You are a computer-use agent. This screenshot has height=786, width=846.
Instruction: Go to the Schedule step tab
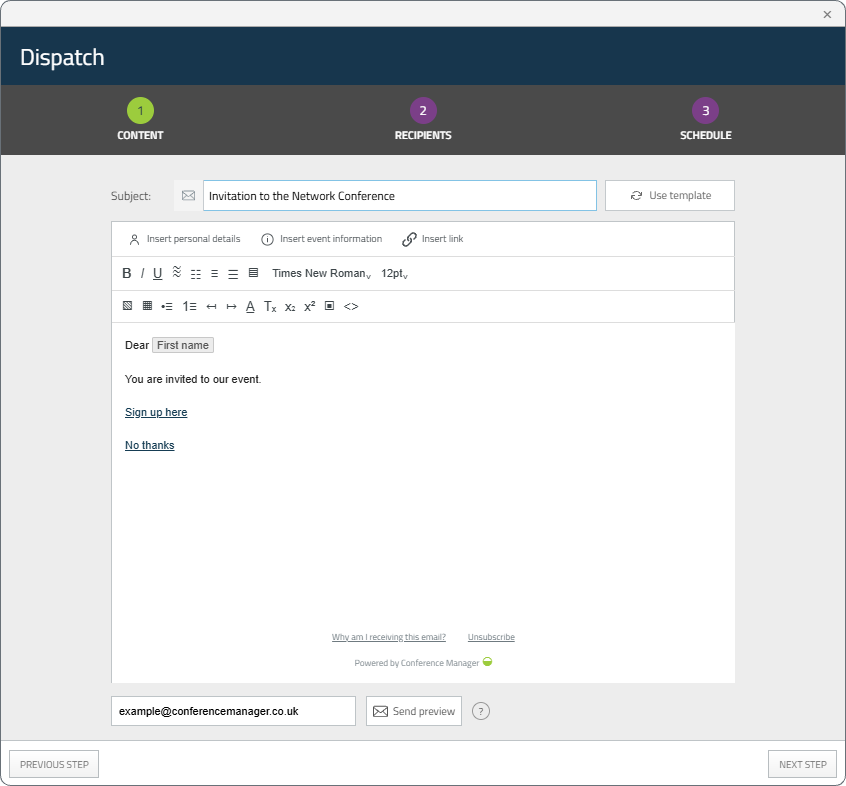706,120
